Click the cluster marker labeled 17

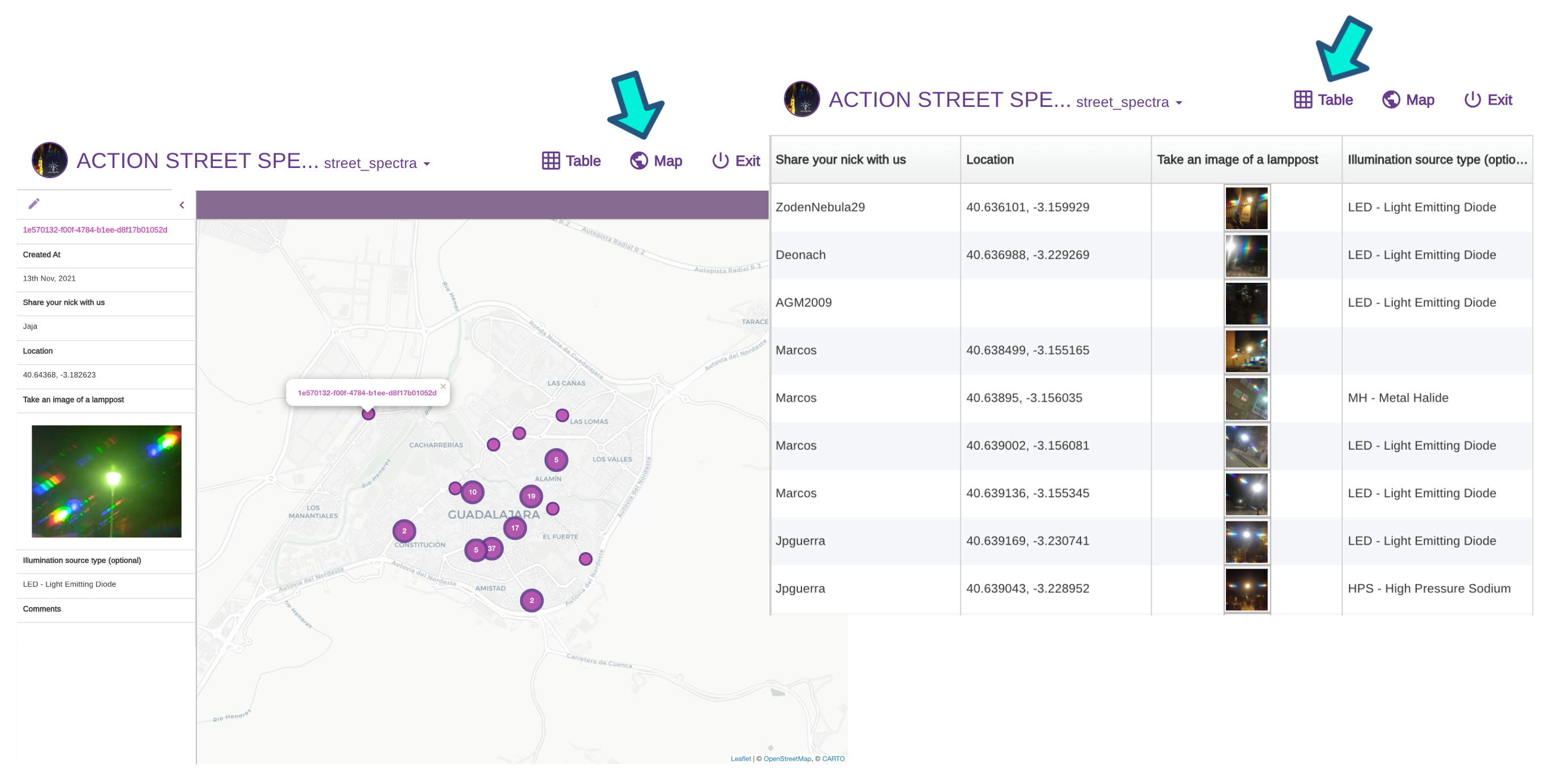pyautogui.click(x=515, y=528)
